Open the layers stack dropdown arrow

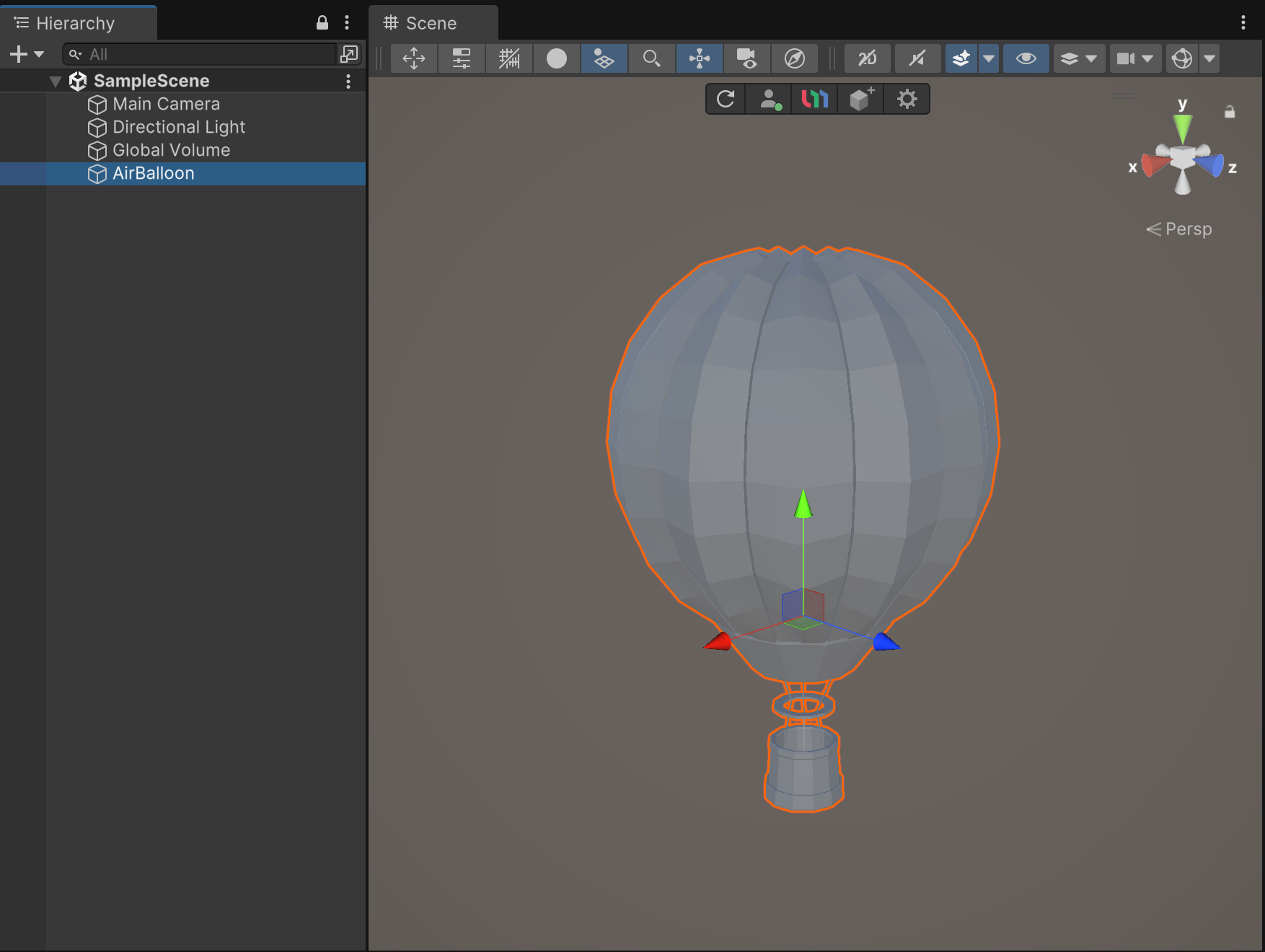pos(1091,58)
